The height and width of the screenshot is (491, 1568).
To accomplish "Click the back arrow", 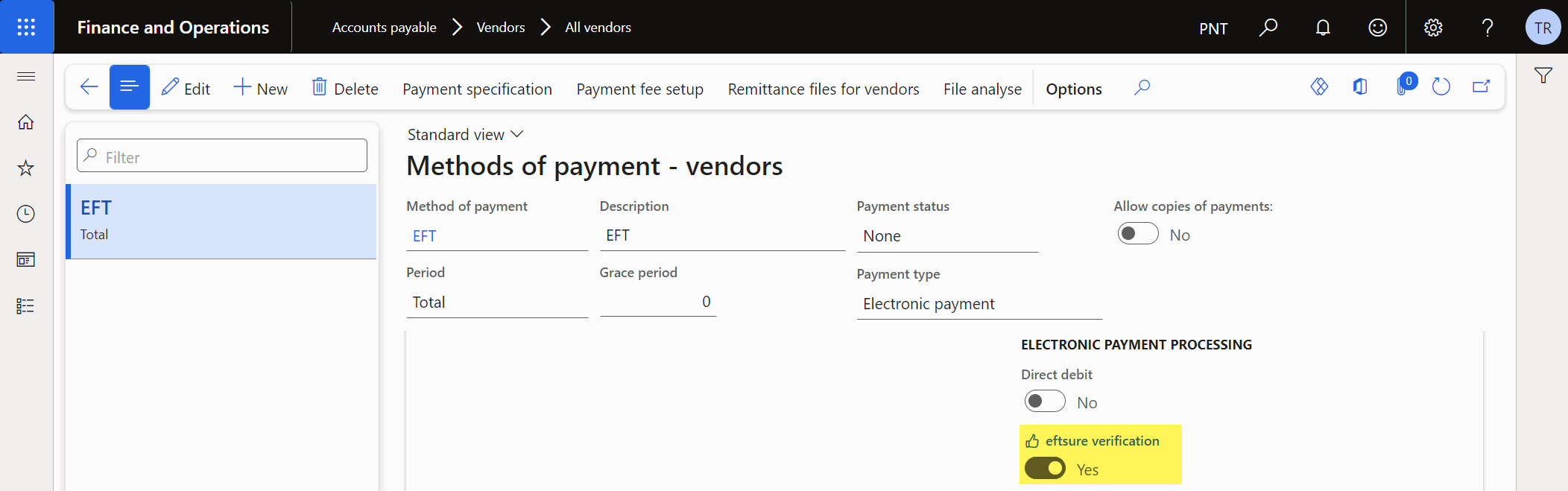I will 89,87.
